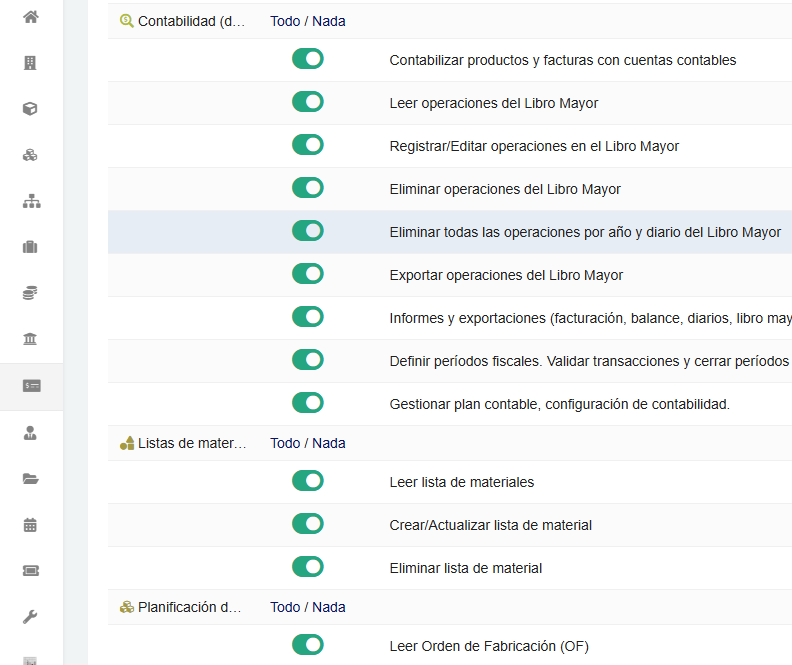This screenshot has height=665, width=792.
Task: Toggle Contabilizar productos y facturas permission
Action: pyautogui.click(x=308, y=59)
